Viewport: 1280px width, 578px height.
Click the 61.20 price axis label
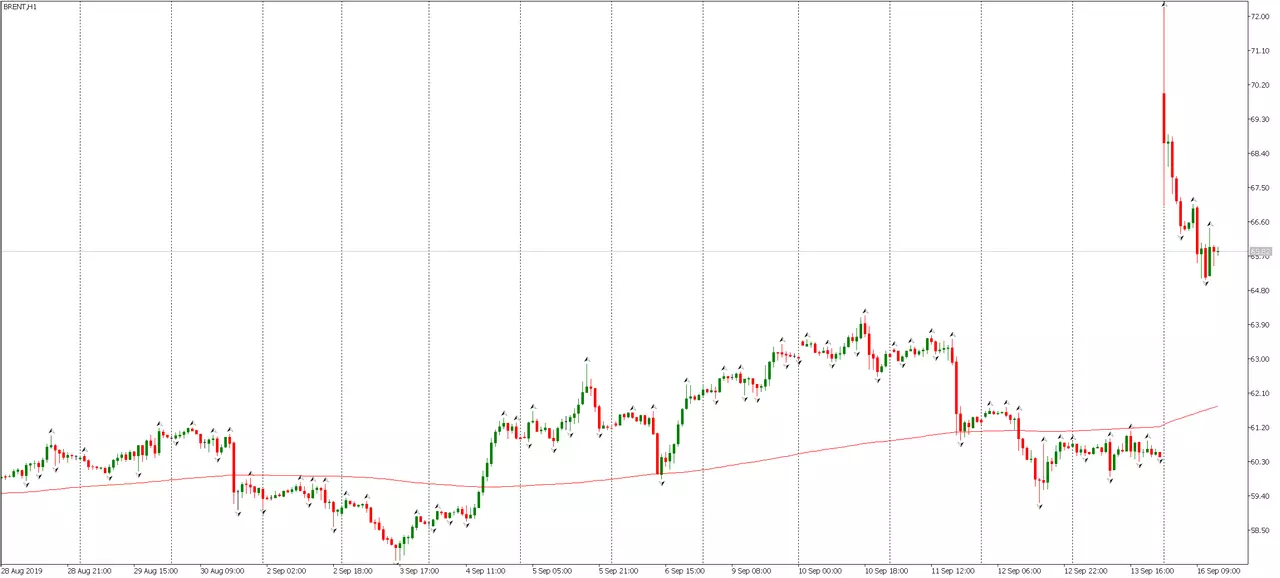pos(1260,428)
